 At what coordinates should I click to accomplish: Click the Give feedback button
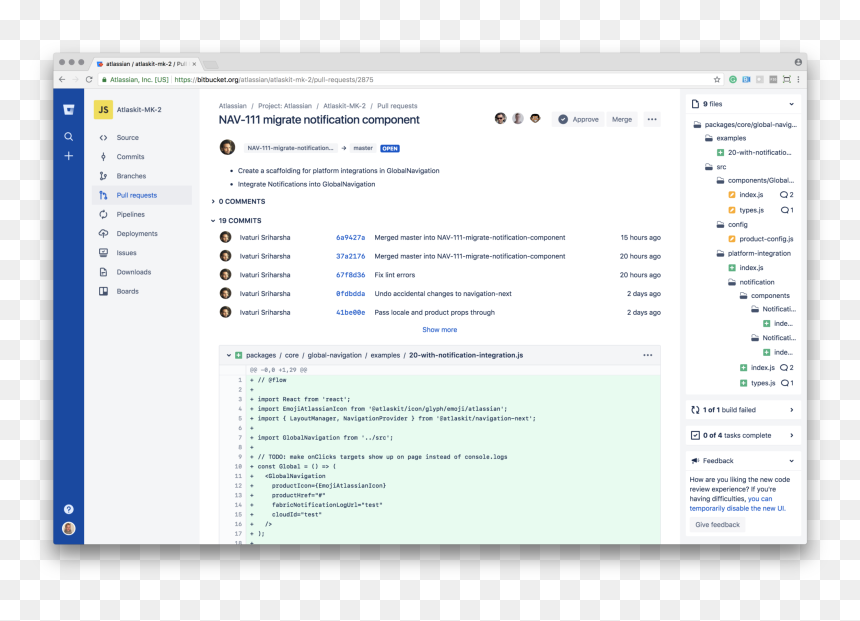[x=717, y=525]
